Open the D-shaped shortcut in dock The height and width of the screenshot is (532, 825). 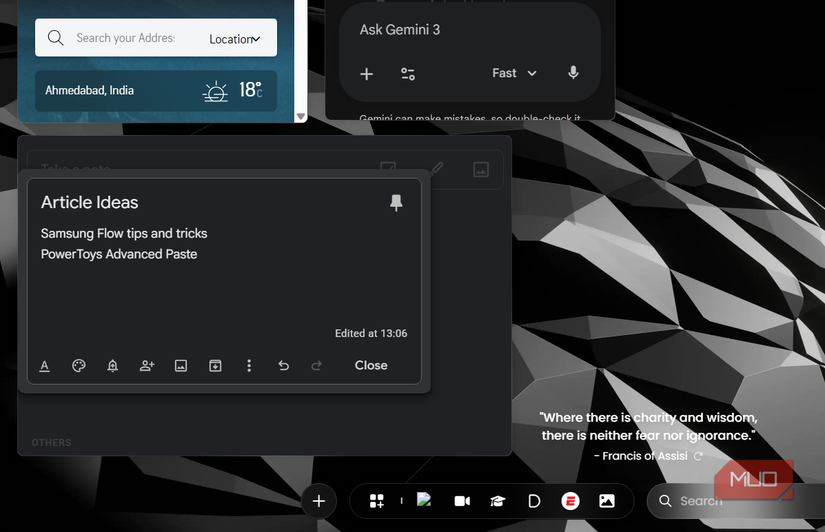click(x=534, y=501)
